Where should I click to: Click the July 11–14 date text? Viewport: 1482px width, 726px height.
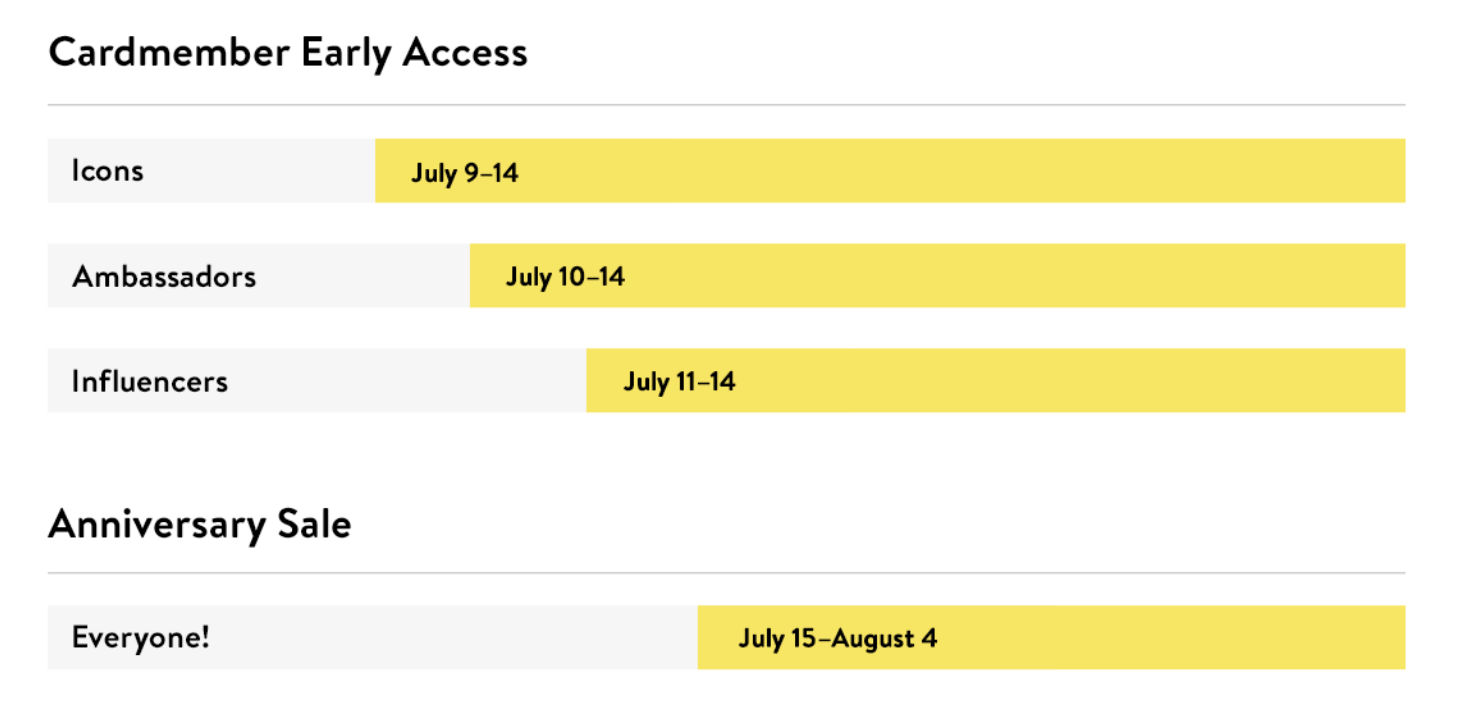click(x=679, y=382)
